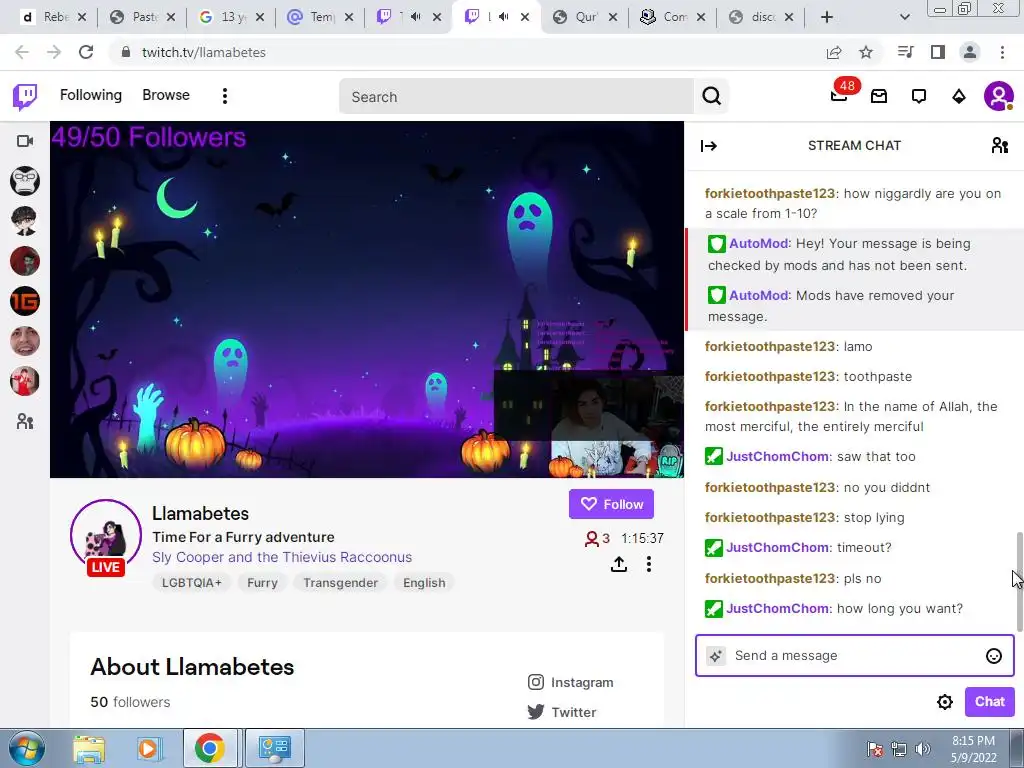Open the gorilla avatar channel in sidebar
Screen dimensions: 1024x768
(x=25, y=181)
